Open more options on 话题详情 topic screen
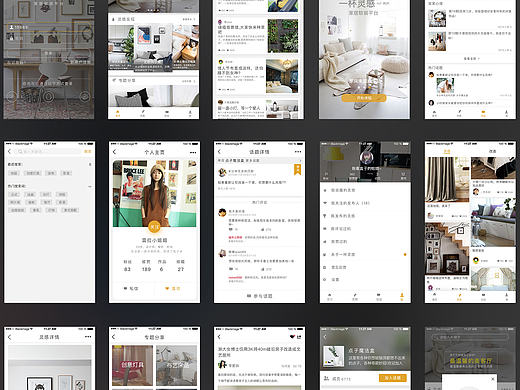520x390 pixels. 298,152
